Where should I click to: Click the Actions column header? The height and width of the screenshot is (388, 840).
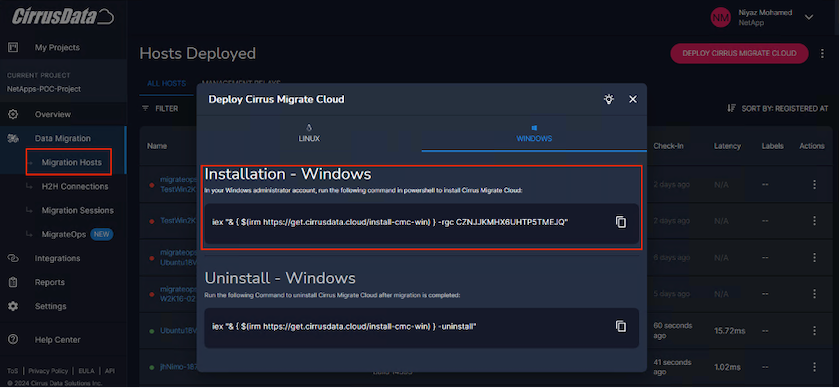812,146
